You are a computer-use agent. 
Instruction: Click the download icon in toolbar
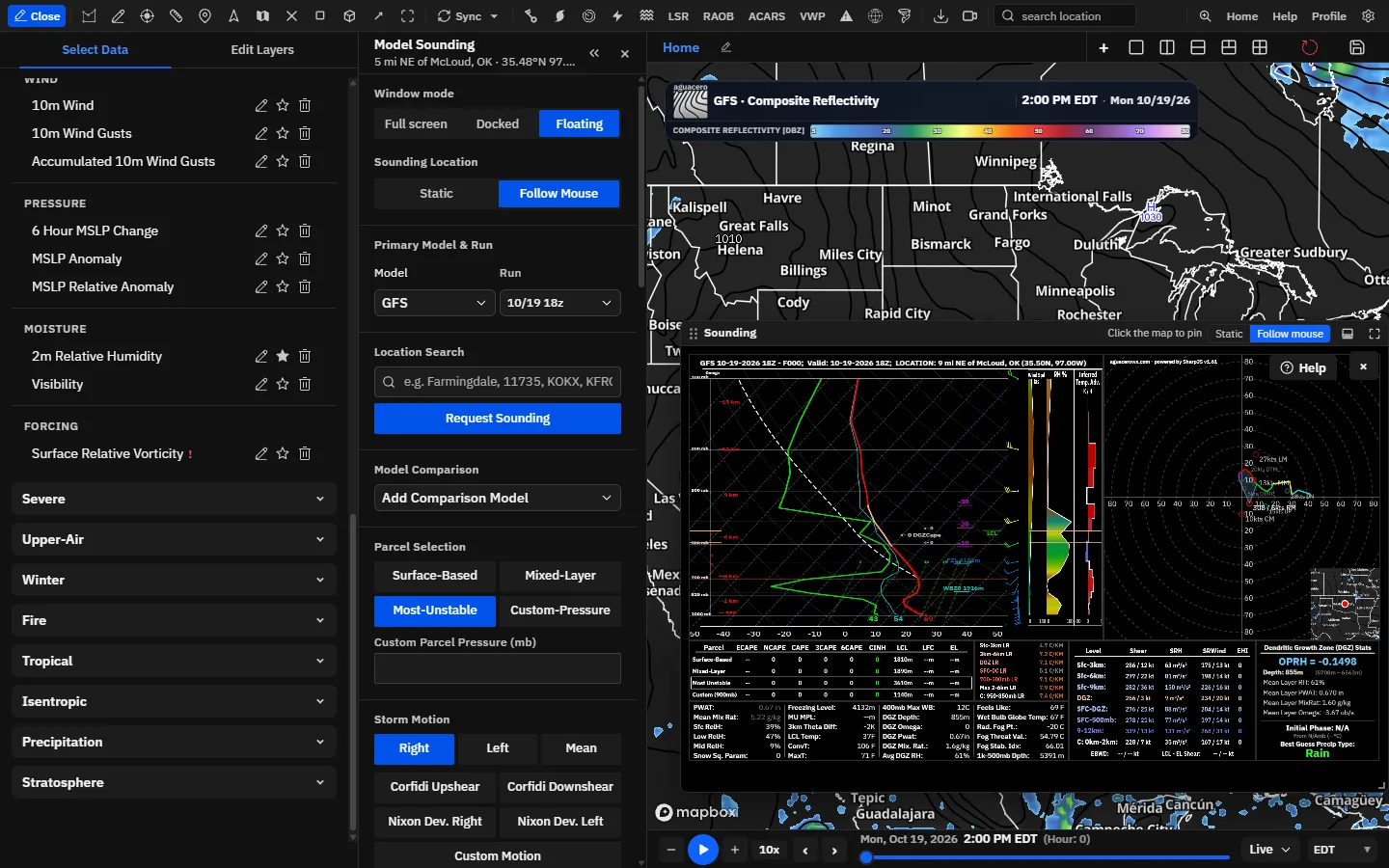coord(940,16)
